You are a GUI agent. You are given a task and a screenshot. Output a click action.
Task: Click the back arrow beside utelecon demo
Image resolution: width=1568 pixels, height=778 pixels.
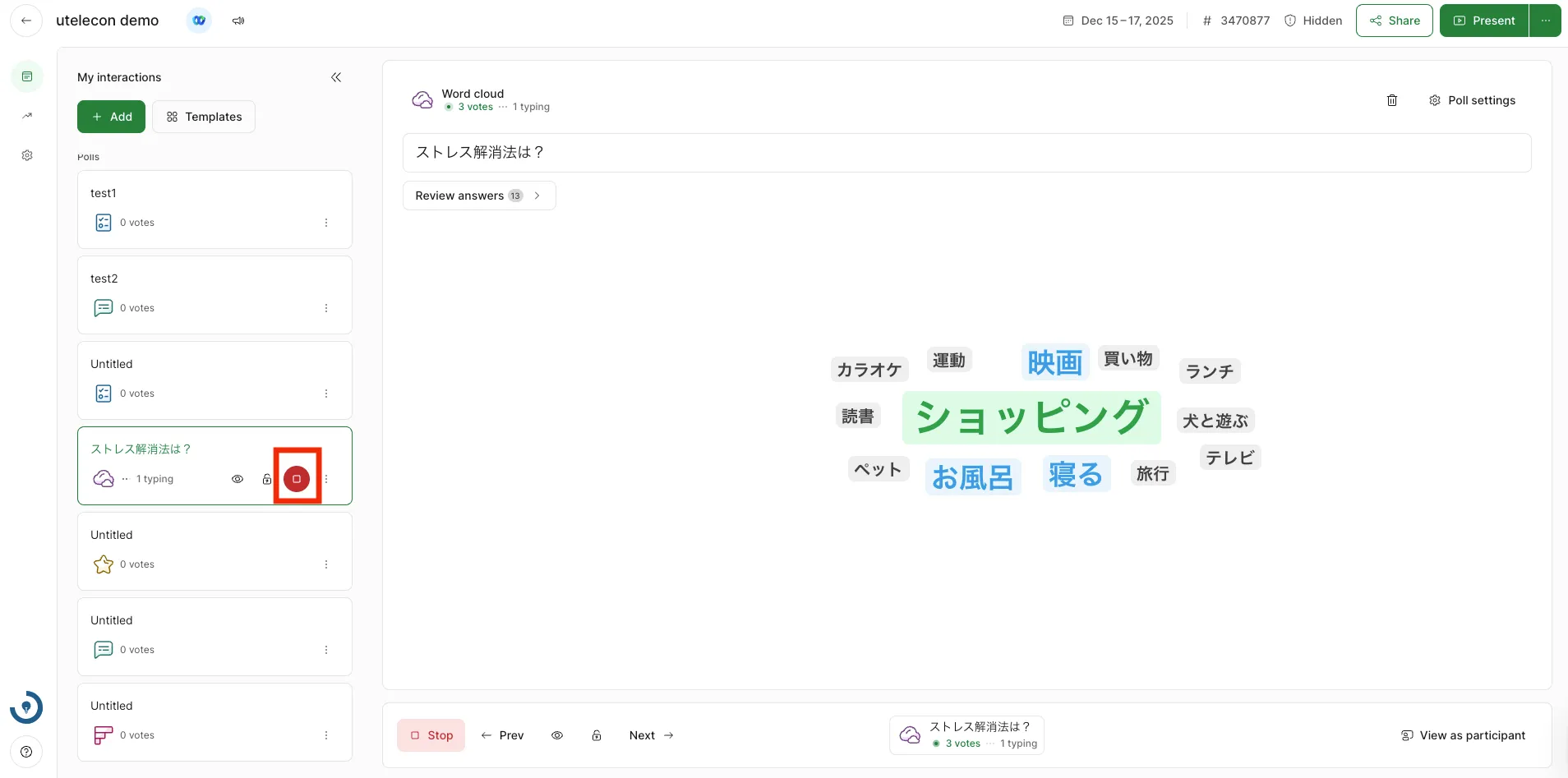tap(26, 21)
